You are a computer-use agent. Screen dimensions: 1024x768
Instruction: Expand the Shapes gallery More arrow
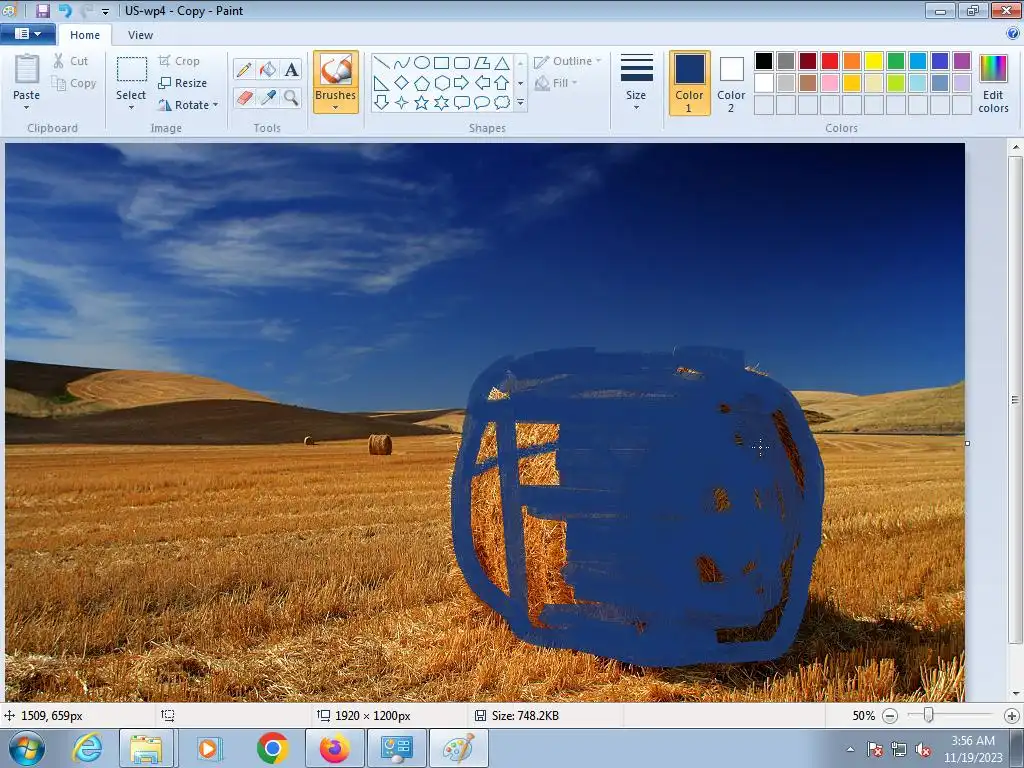(x=520, y=103)
